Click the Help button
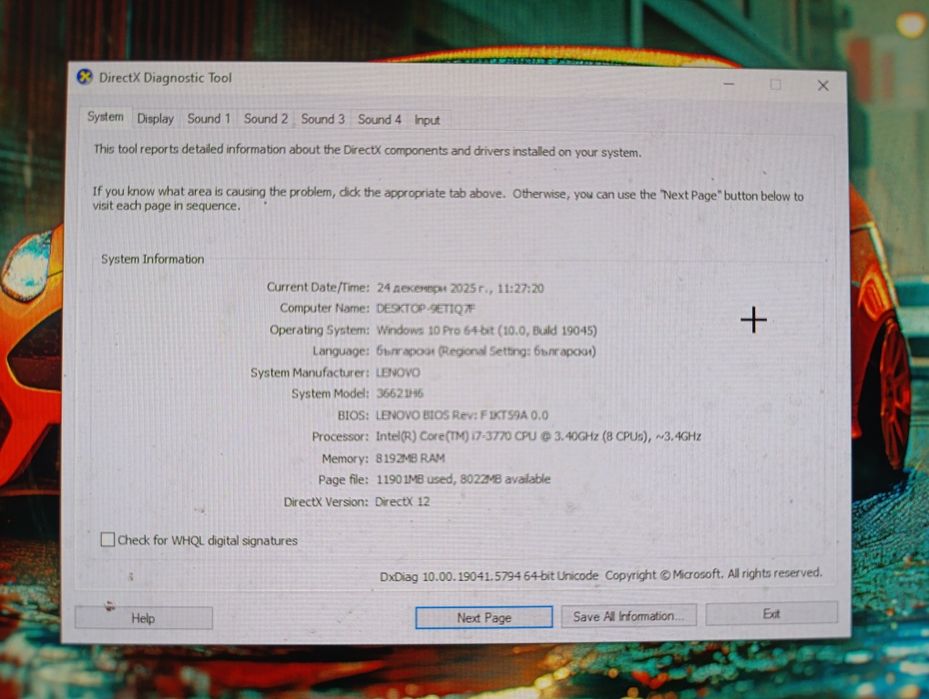The width and height of the screenshot is (929, 699). (x=143, y=618)
